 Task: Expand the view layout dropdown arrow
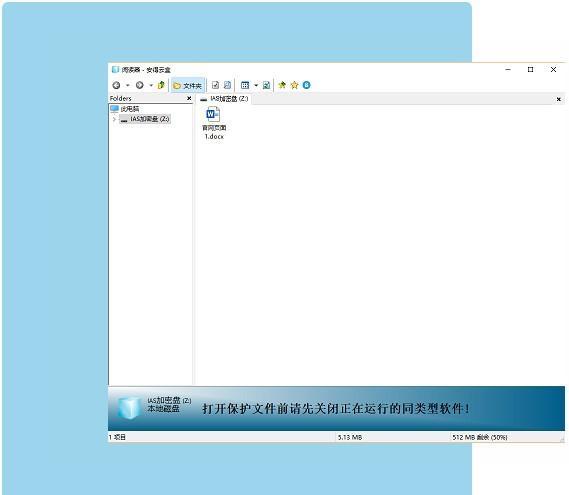(x=256, y=85)
